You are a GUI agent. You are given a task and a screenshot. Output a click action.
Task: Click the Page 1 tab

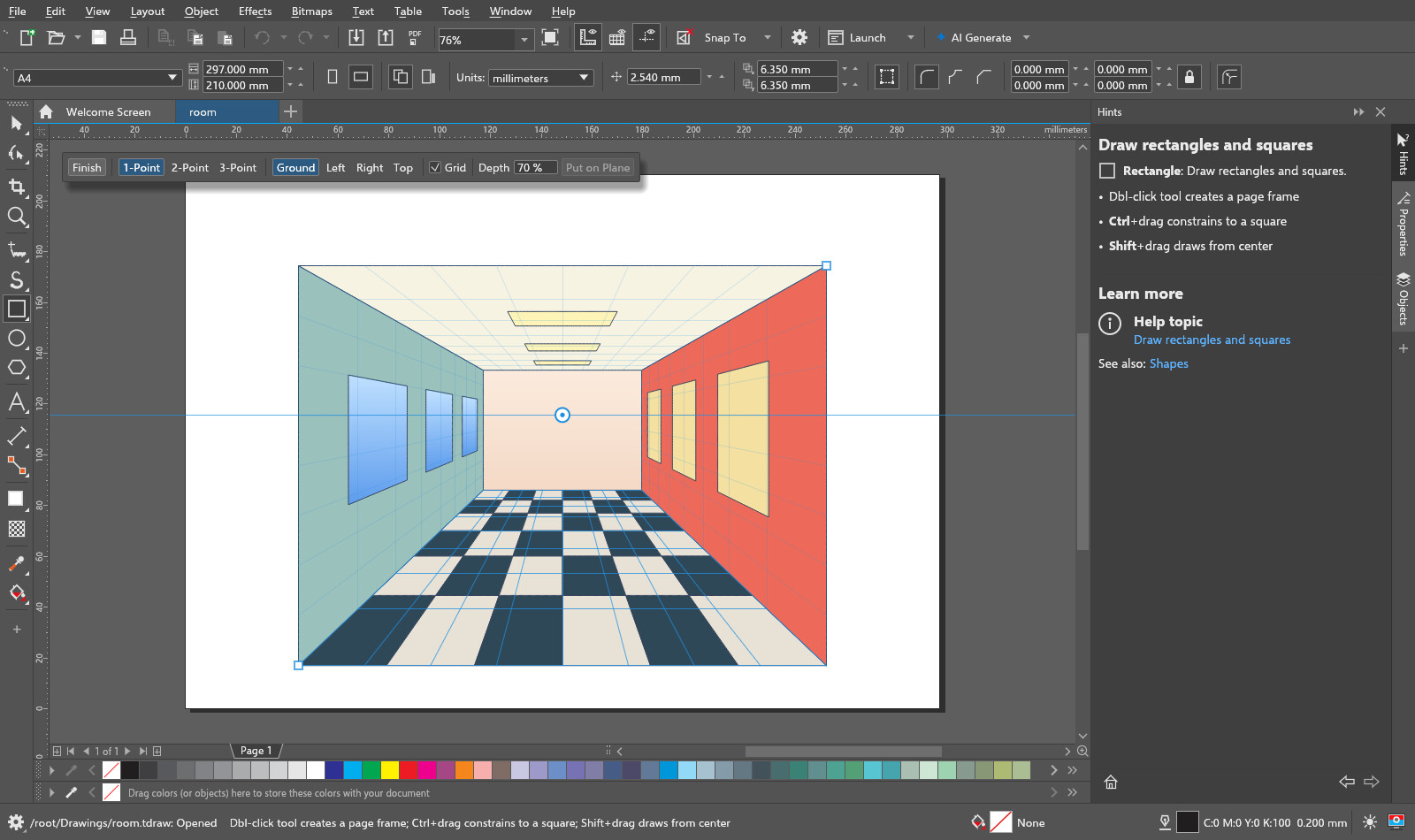[x=256, y=751]
